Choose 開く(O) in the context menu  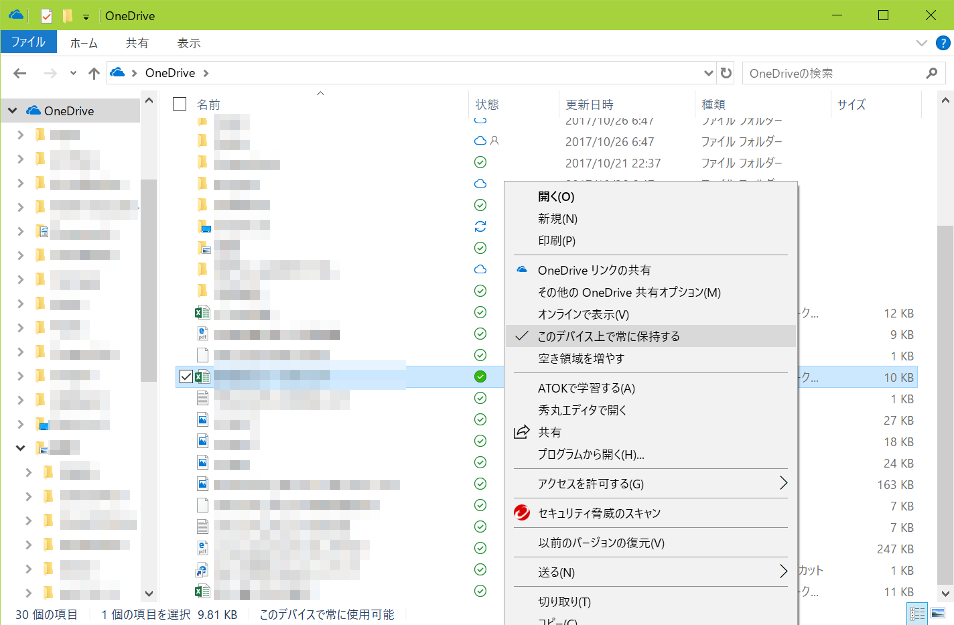tap(650, 197)
